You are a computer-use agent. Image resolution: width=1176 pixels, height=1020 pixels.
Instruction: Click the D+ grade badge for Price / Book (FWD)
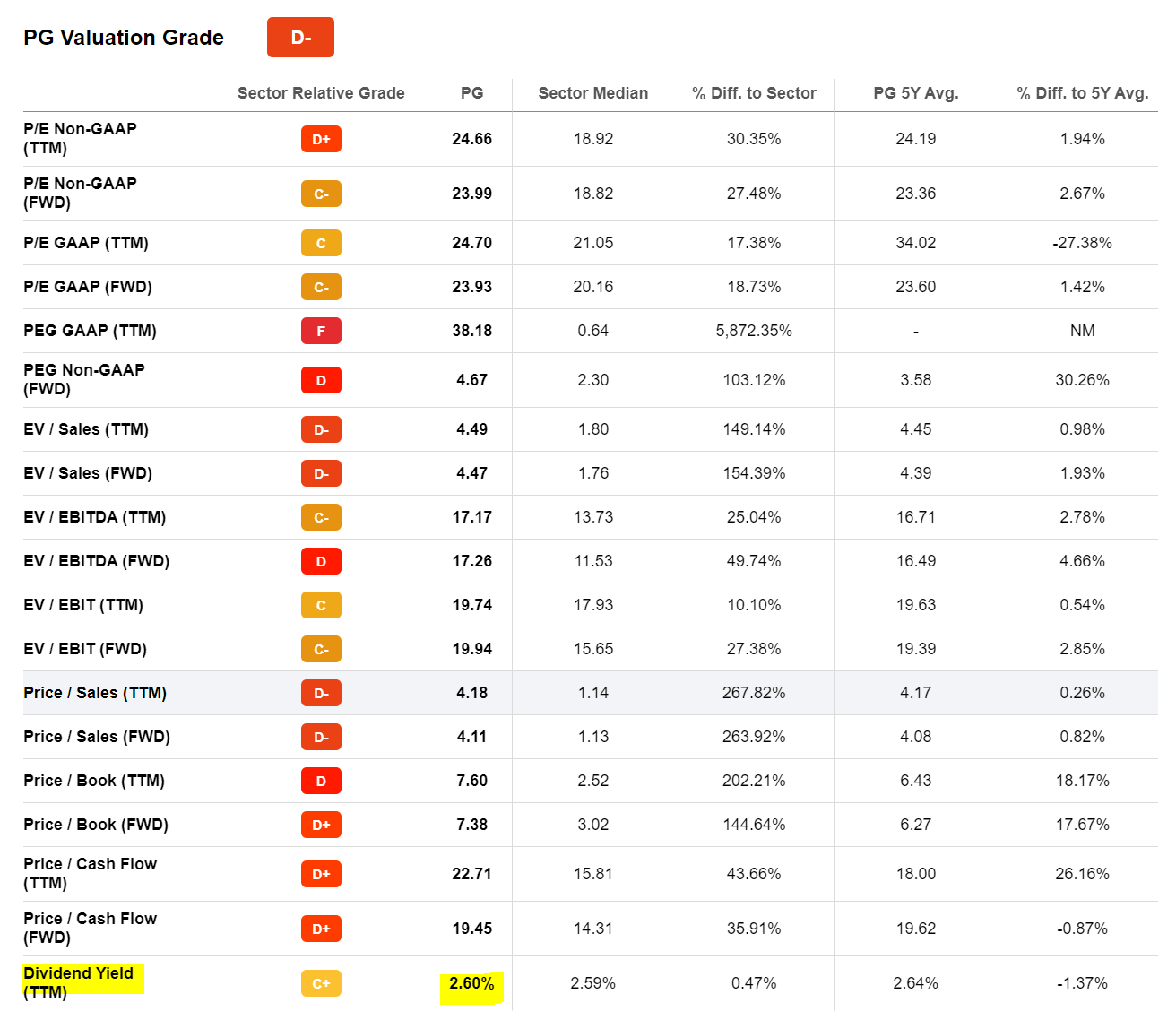321,825
